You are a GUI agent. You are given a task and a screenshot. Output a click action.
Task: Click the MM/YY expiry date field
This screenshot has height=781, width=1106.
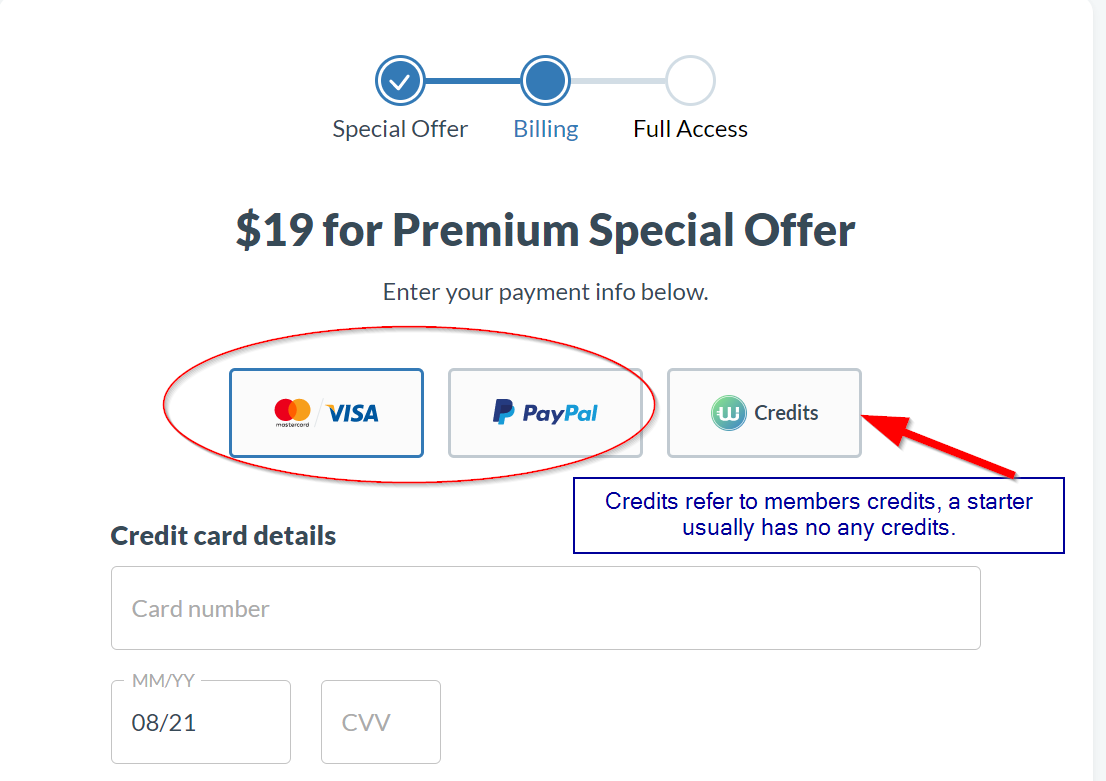pos(201,722)
